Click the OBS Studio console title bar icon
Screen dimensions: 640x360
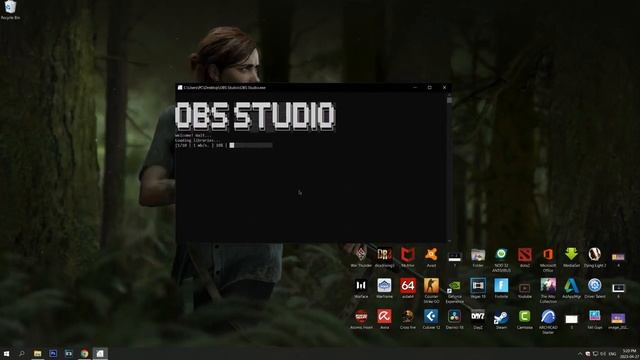pos(180,87)
